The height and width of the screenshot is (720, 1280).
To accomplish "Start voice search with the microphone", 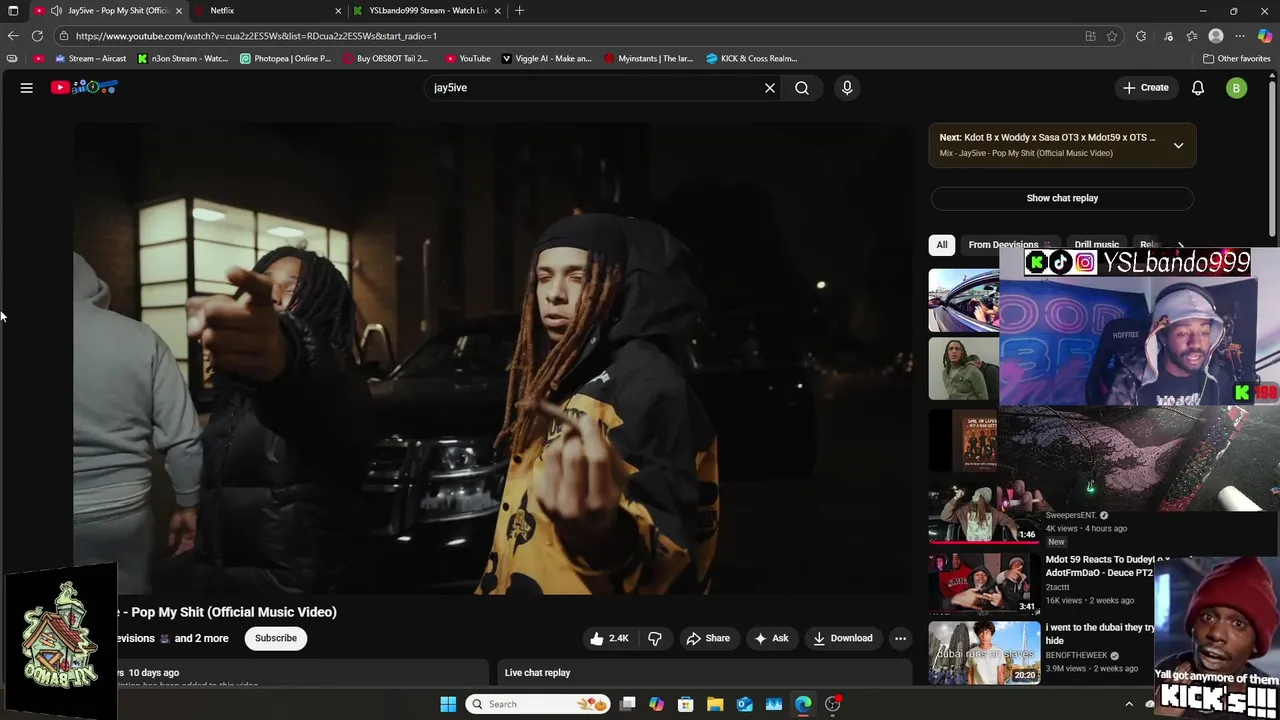I will (x=847, y=88).
